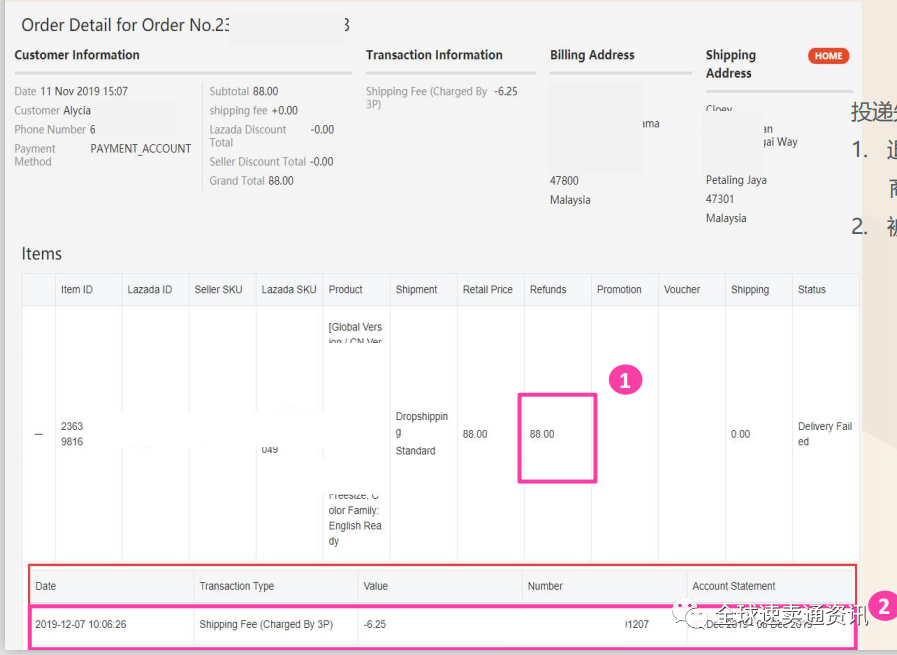Select the Transaction Type column header
This screenshot has width=897, height=655.
click(236, 586)
